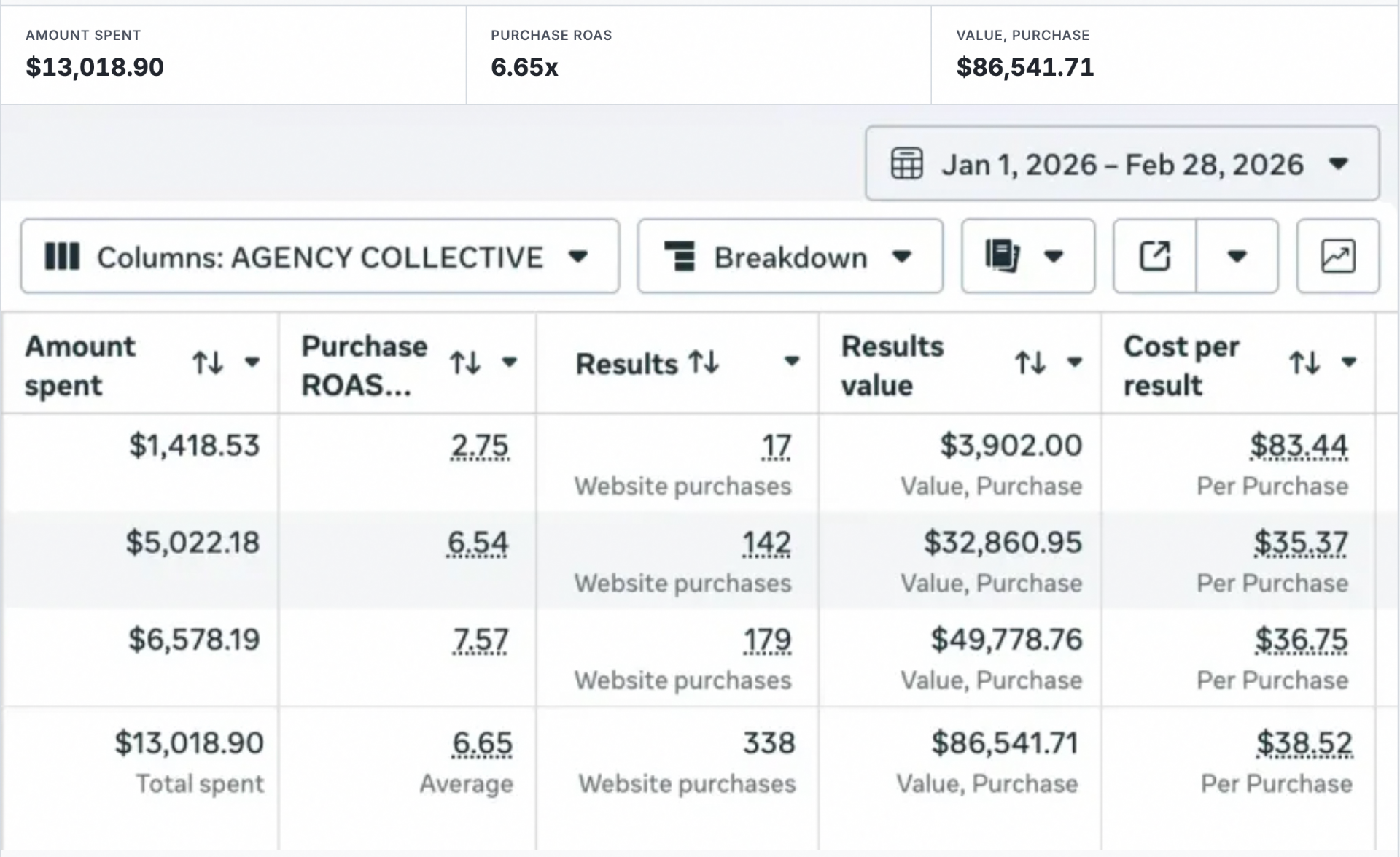Click the 338 total website purchases

click(769, 742)
